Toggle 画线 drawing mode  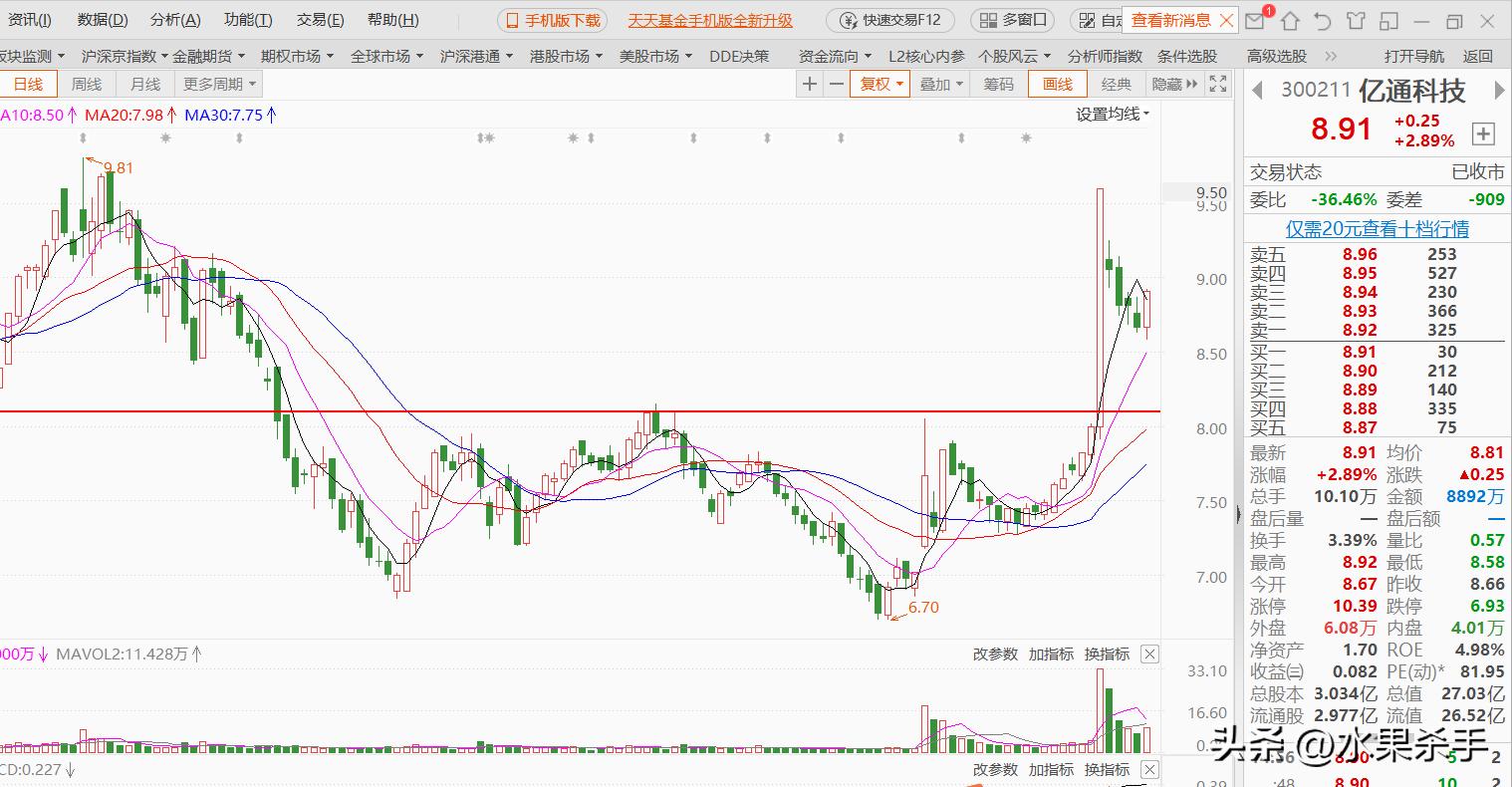(1057, 84)
